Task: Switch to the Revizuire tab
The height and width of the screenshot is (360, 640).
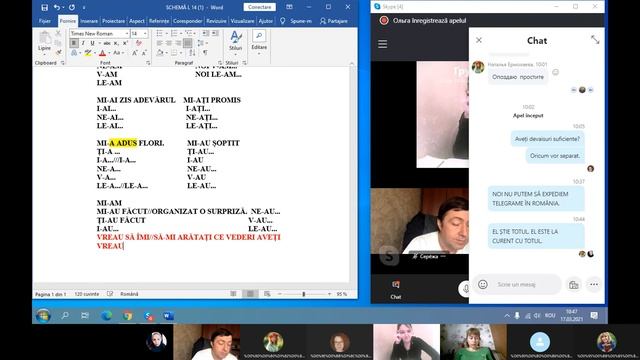Action: [216, 21]
